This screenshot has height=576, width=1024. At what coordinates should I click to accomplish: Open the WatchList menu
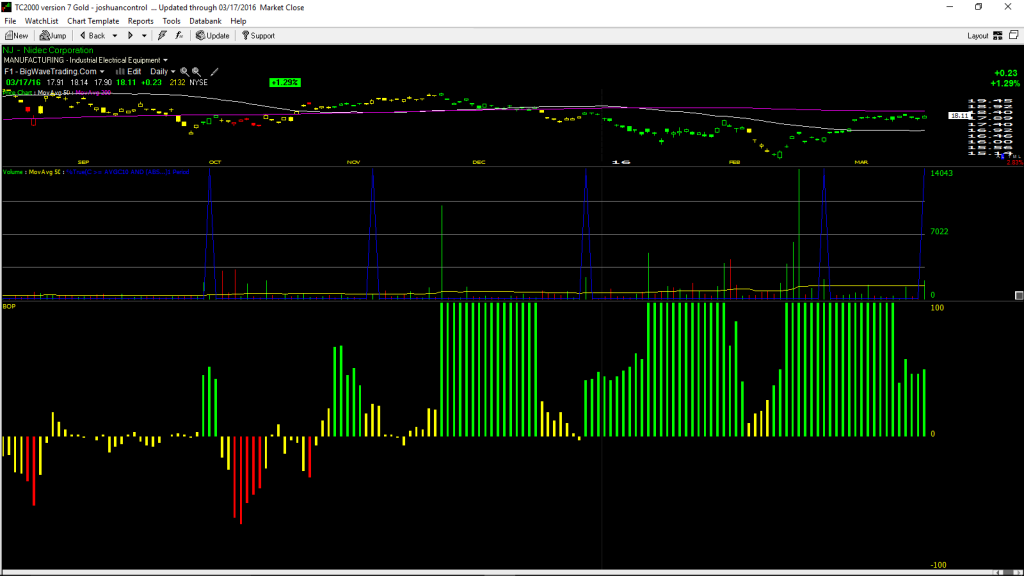coord(41,21)
